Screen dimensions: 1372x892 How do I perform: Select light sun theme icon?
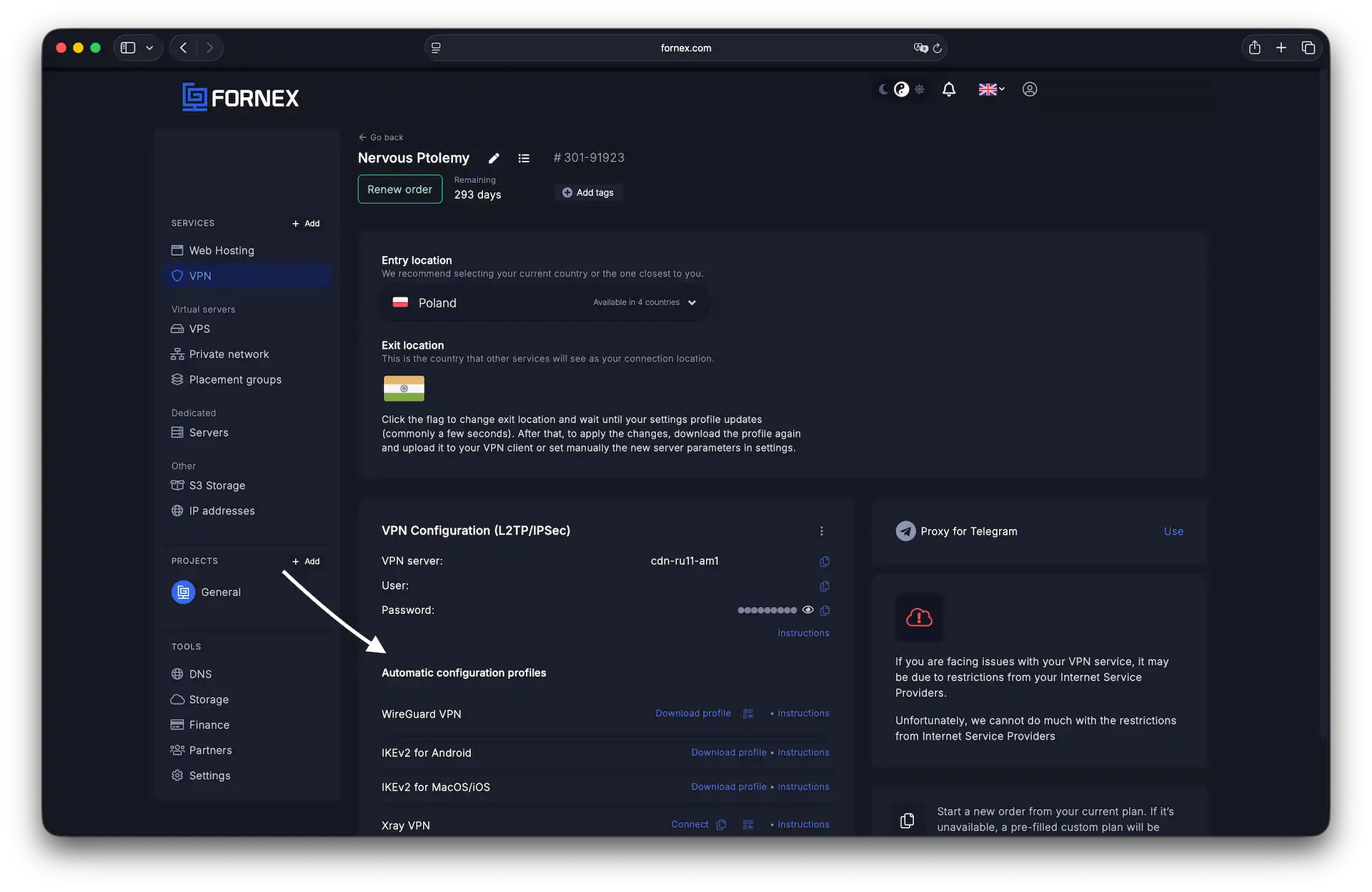click(920, 89)
